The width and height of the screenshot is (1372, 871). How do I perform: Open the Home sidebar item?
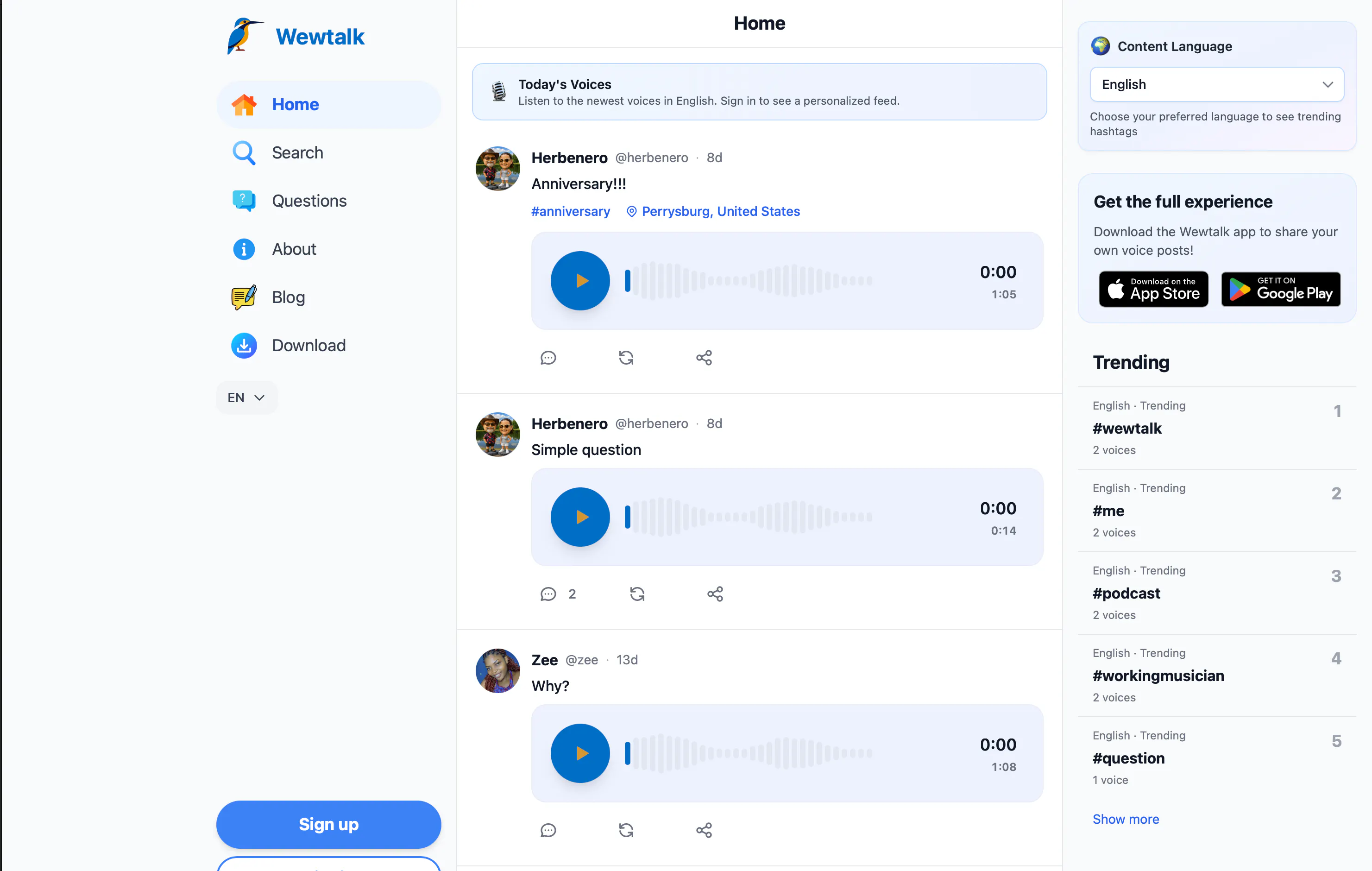coord(329,104)
